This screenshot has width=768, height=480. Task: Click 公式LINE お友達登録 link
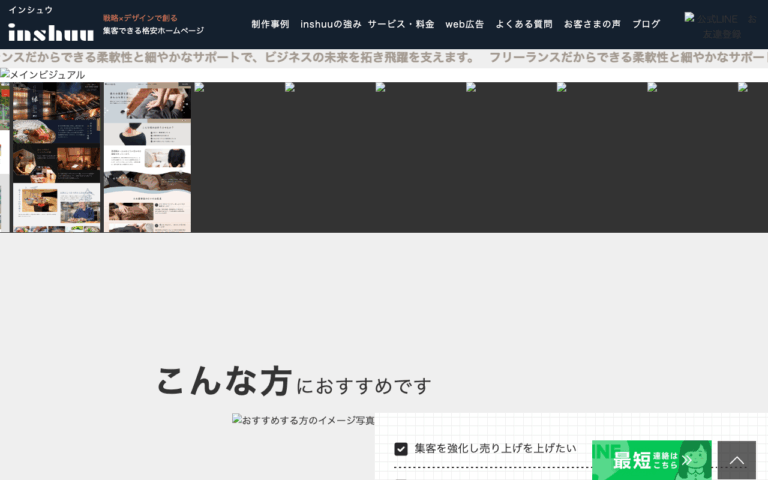pyautogui.click(x=721, y=26)
